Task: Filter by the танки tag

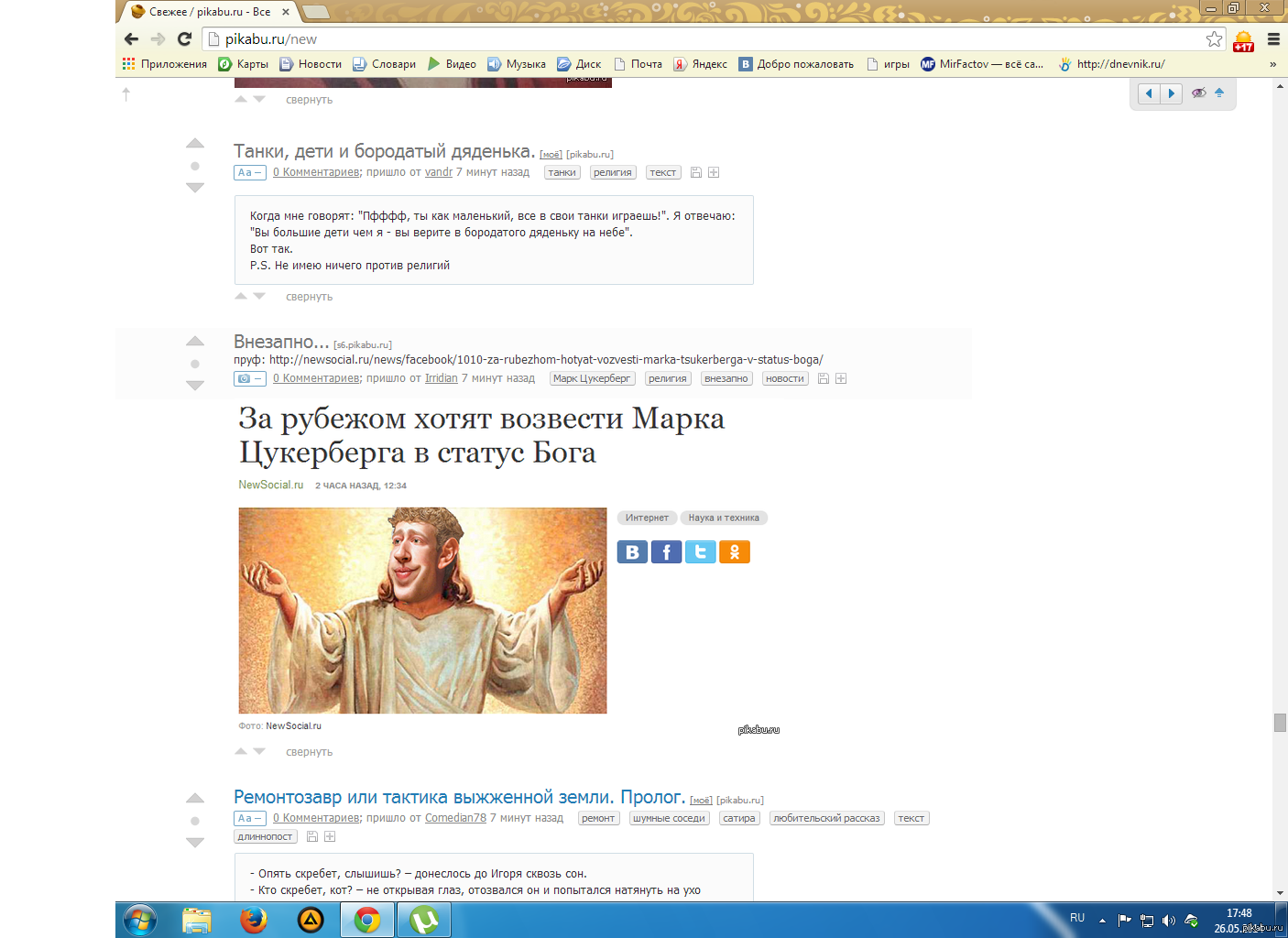Action: (562, 172)
